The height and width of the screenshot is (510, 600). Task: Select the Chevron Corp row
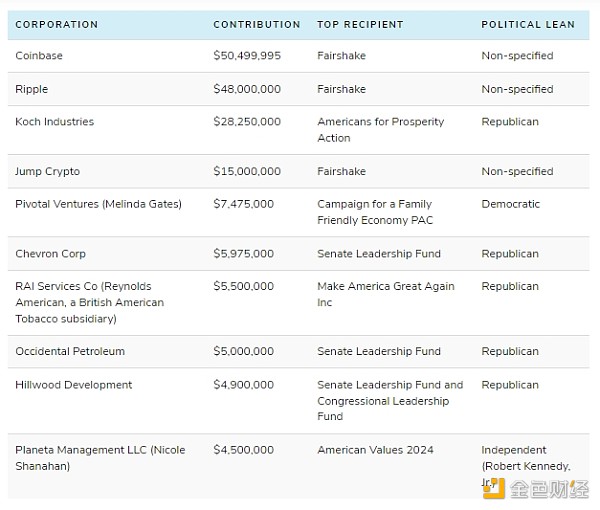pos(51,254)
